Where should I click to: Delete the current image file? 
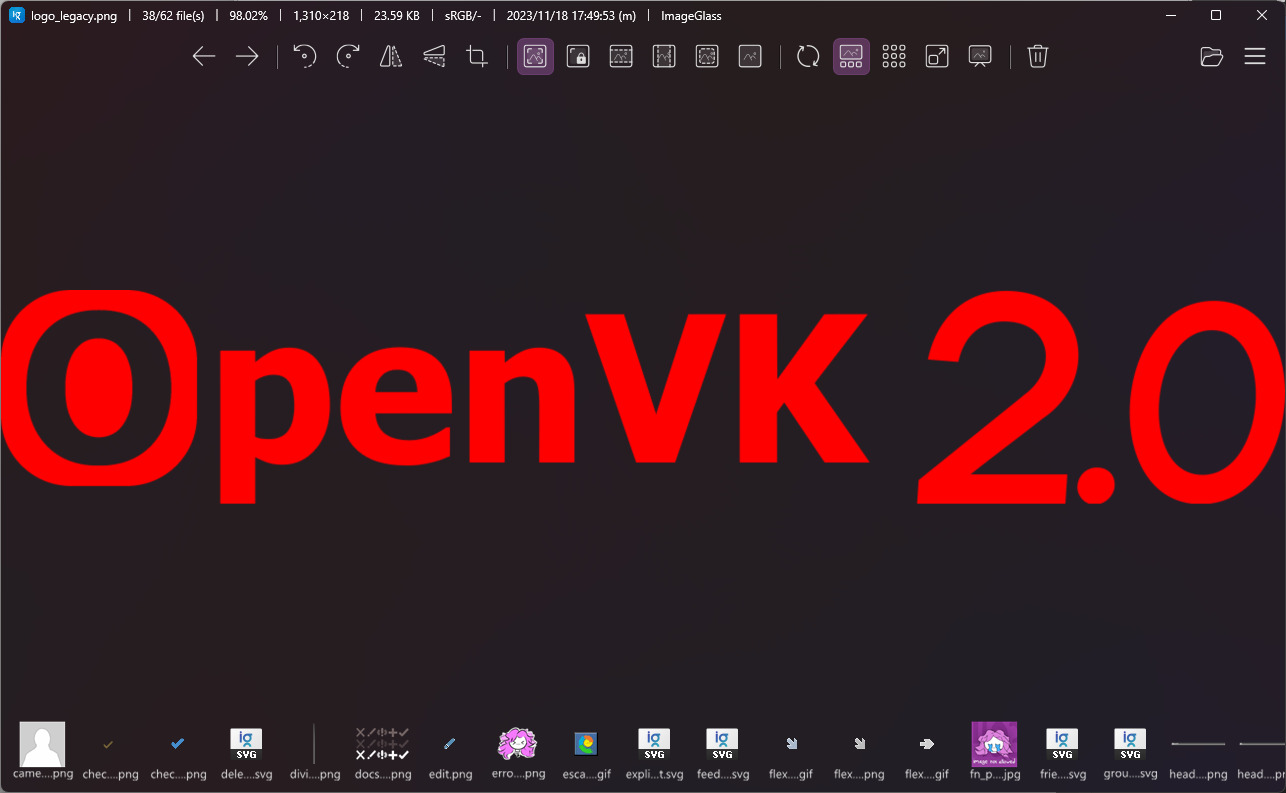1038,57
